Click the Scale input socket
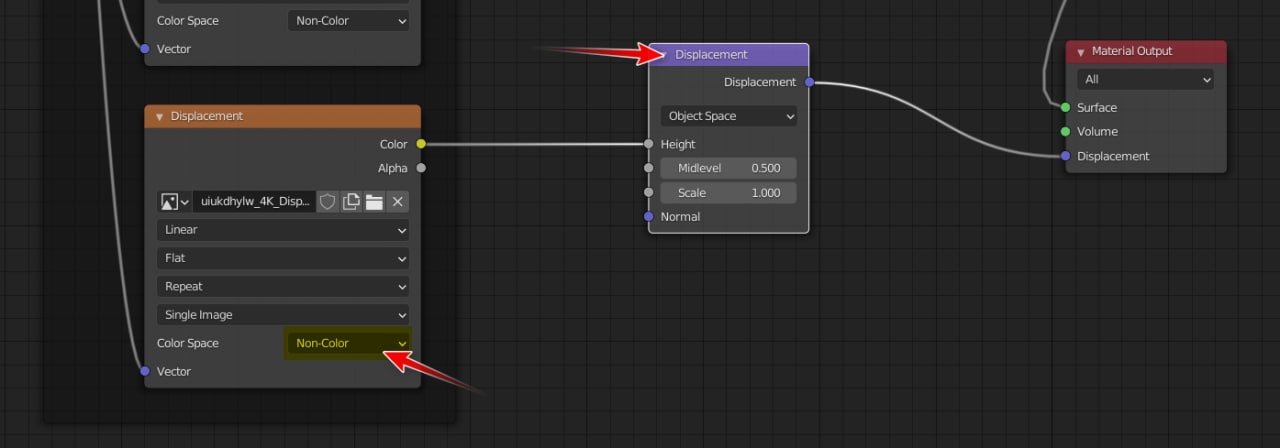 (x=649, y=193)
